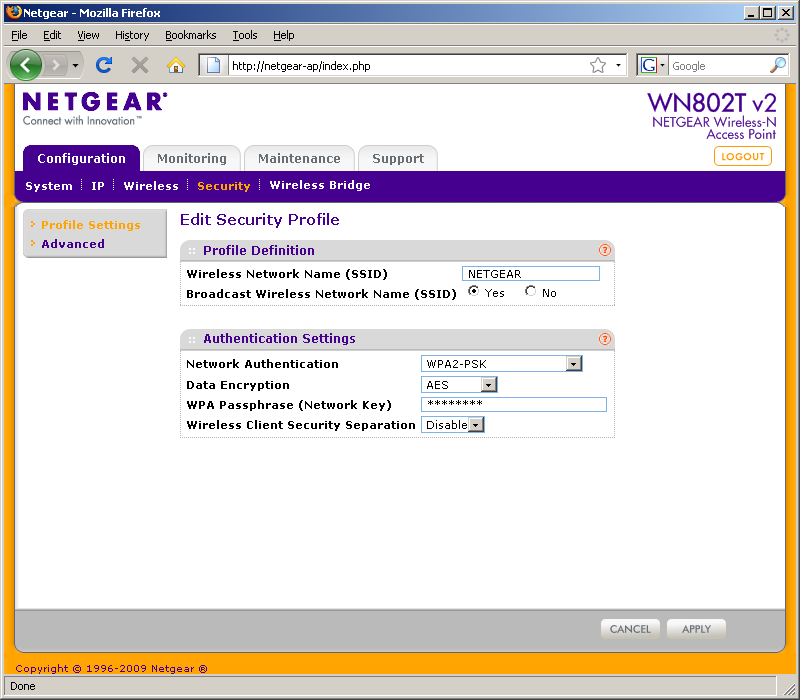Click the page identity icon in address bar
Viewport: 800px width, 700px height.
pyautogui.click(x=213, y=65)
